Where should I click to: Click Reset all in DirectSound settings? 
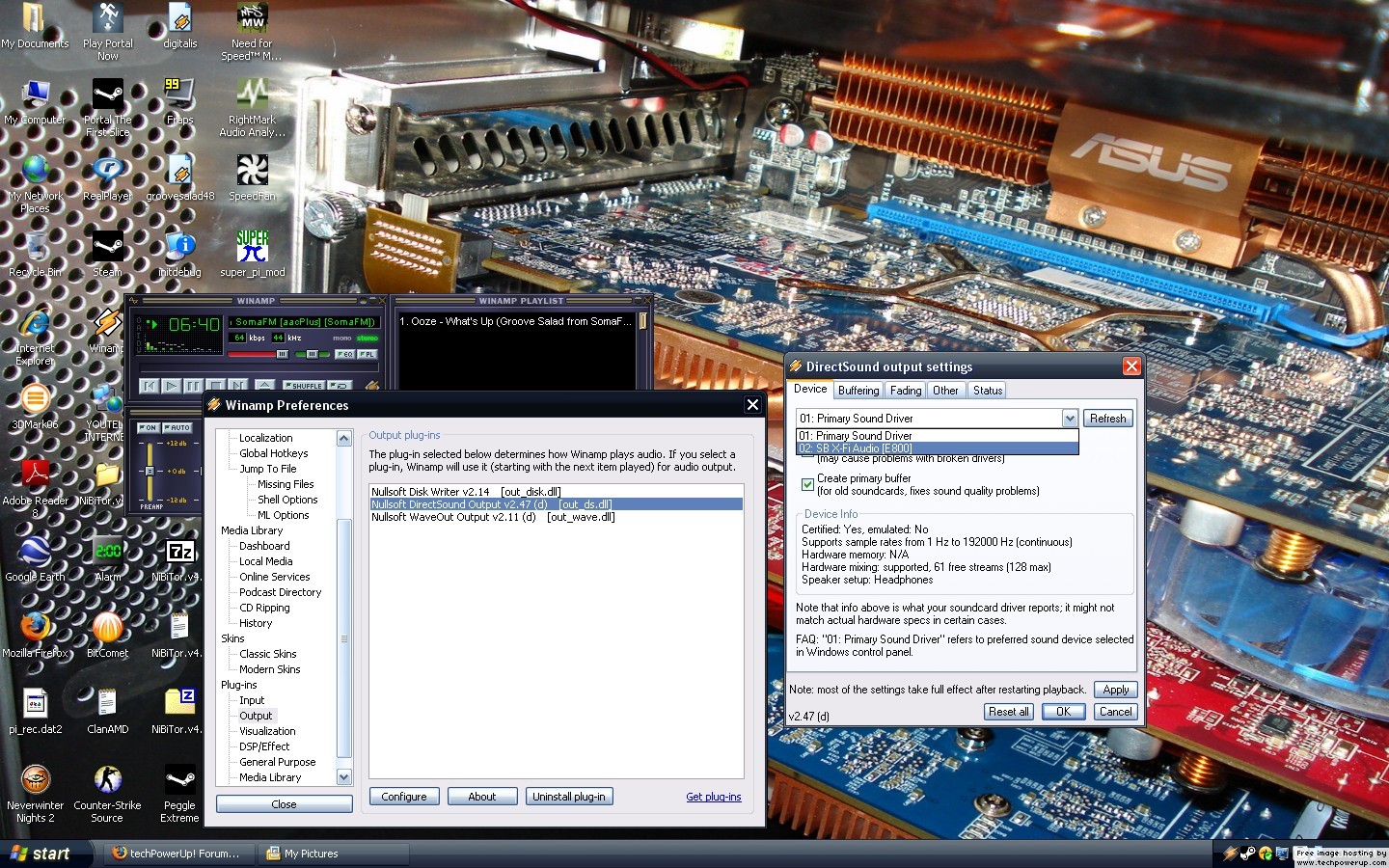pyautogui.click(x=1008, y=712)
